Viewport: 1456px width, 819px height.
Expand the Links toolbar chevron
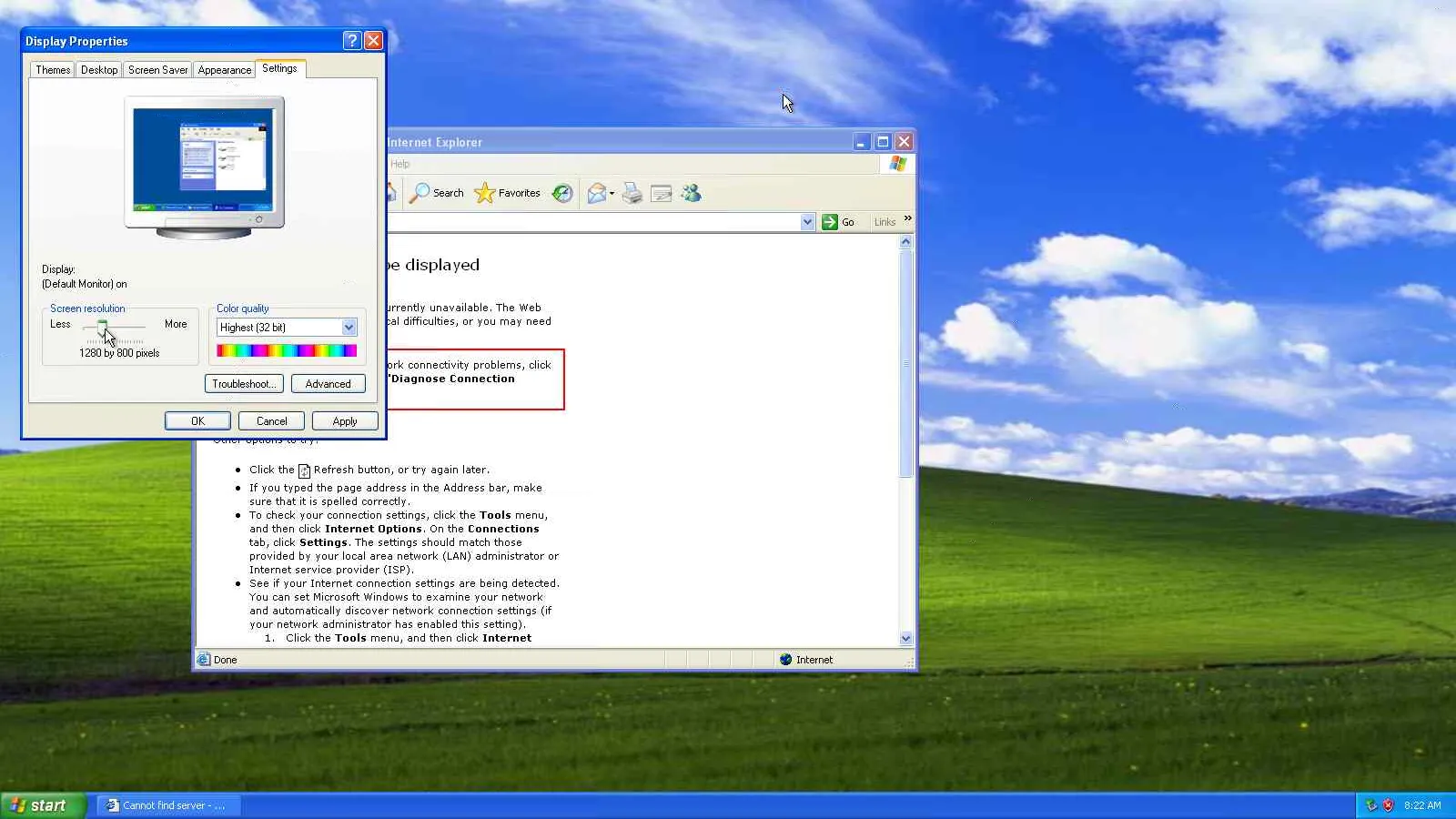(907, 218)
